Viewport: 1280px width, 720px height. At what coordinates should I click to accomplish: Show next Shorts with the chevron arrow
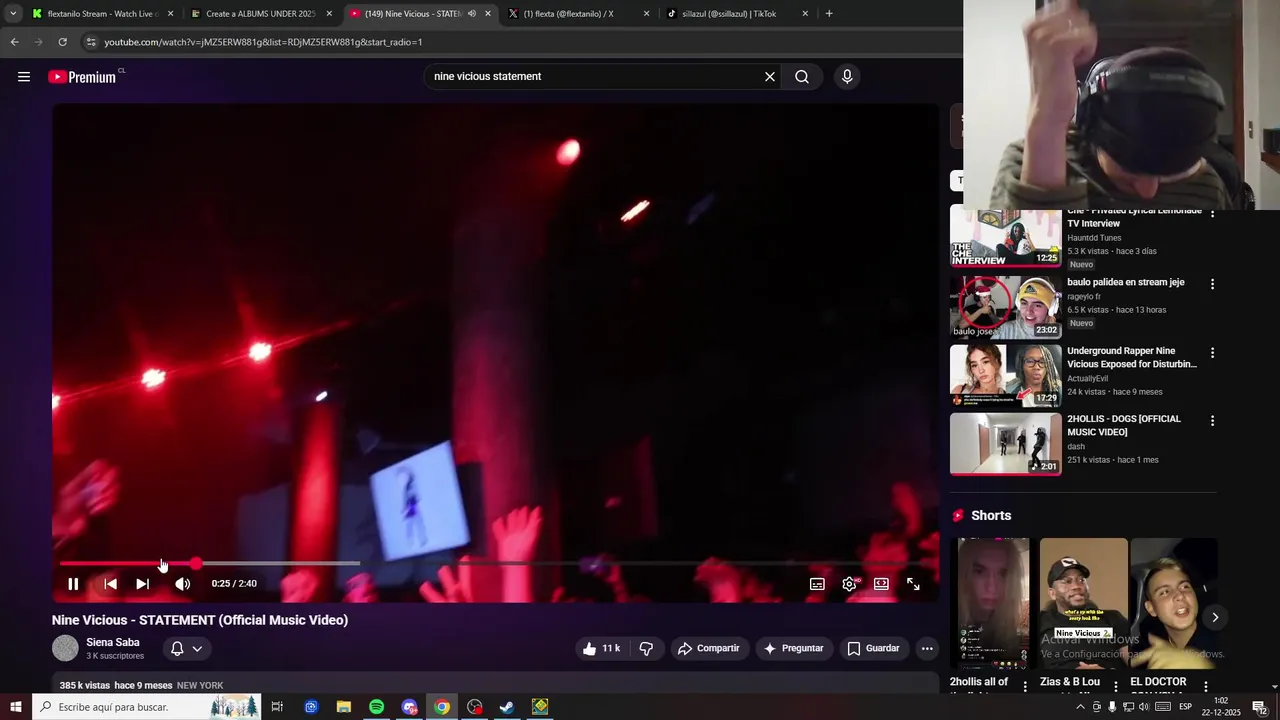(1215, 617)
